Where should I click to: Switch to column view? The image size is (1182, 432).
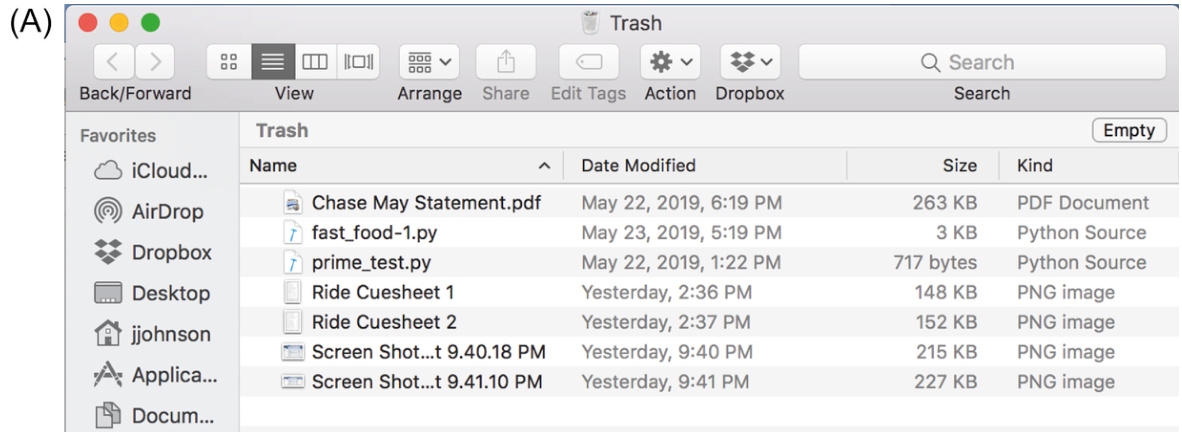tap(315, 62)
